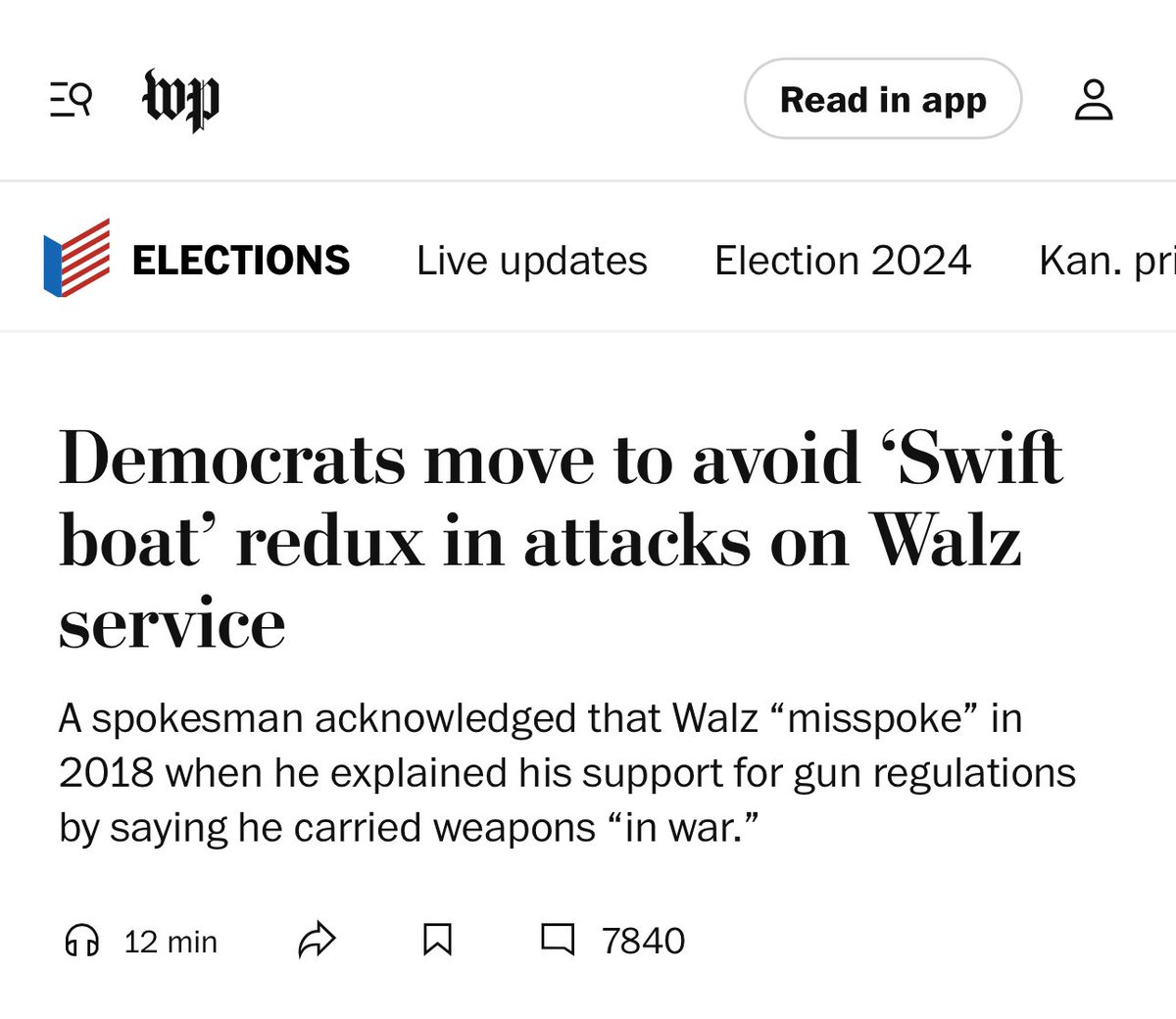Listen to article with headphones icon
The image size is (1176, 1019).
tap(81, 941)
